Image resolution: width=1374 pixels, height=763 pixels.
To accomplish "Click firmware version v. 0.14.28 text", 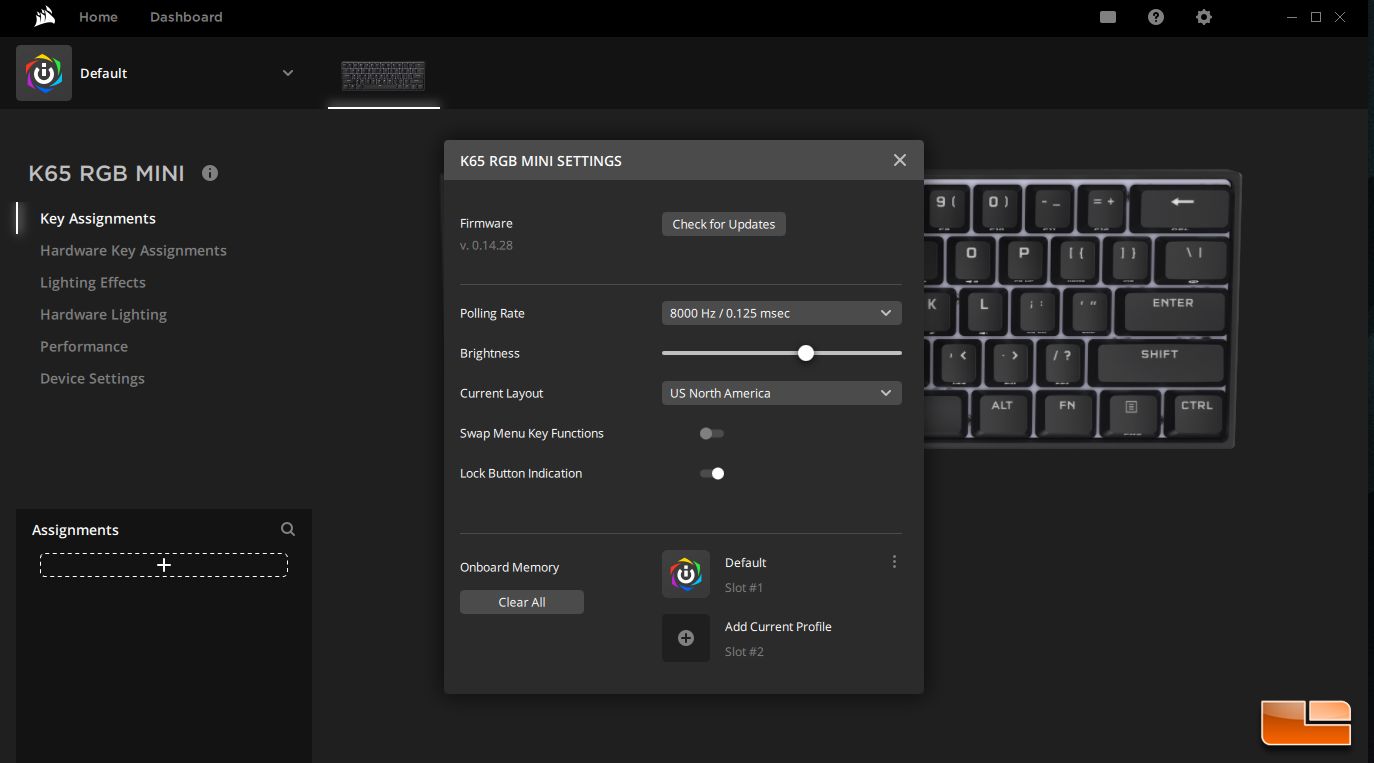I will tap(486, 245).
